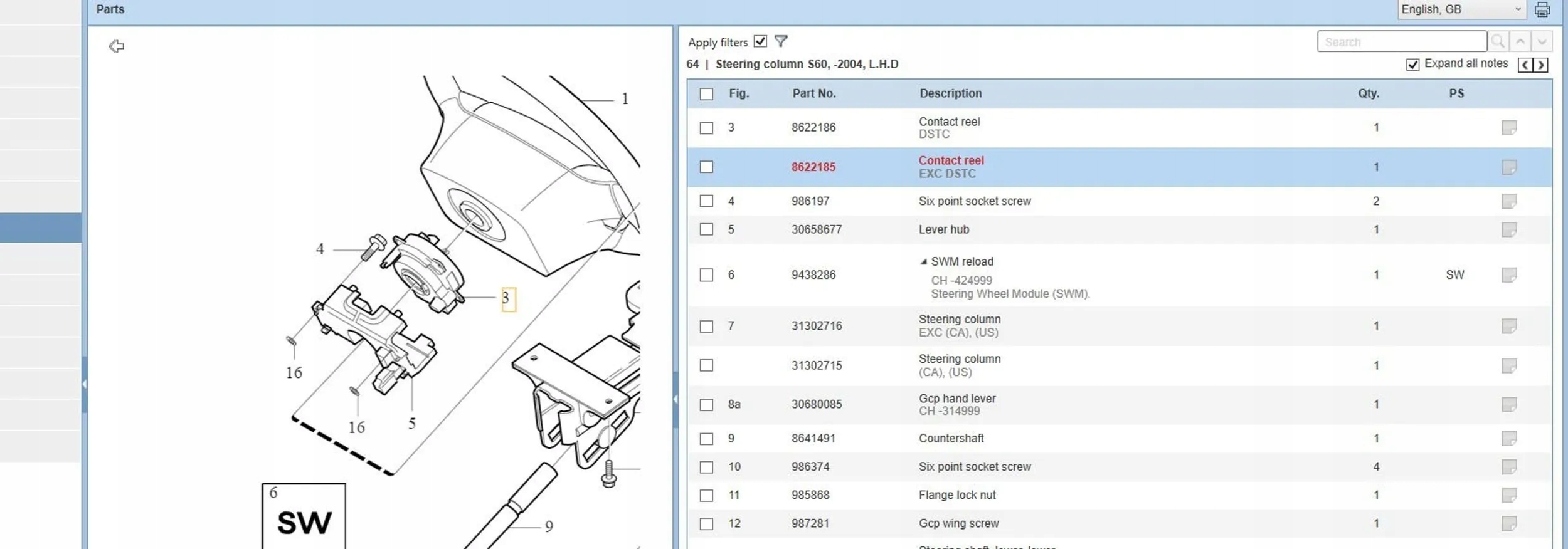Select highlighted callout 3 in diagram

point(508,299)
